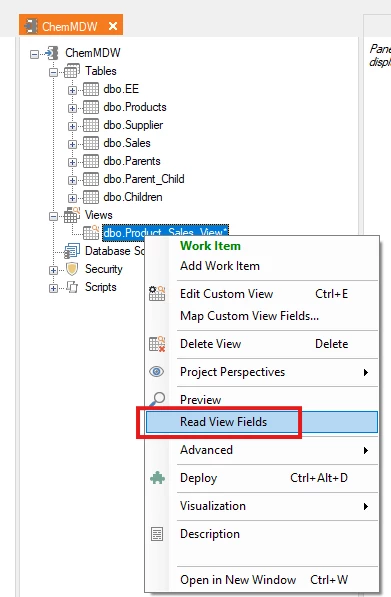The height and width of the screenshot is (597, 391).
Task: Expand the Scripts tree node
Action: 54,288
